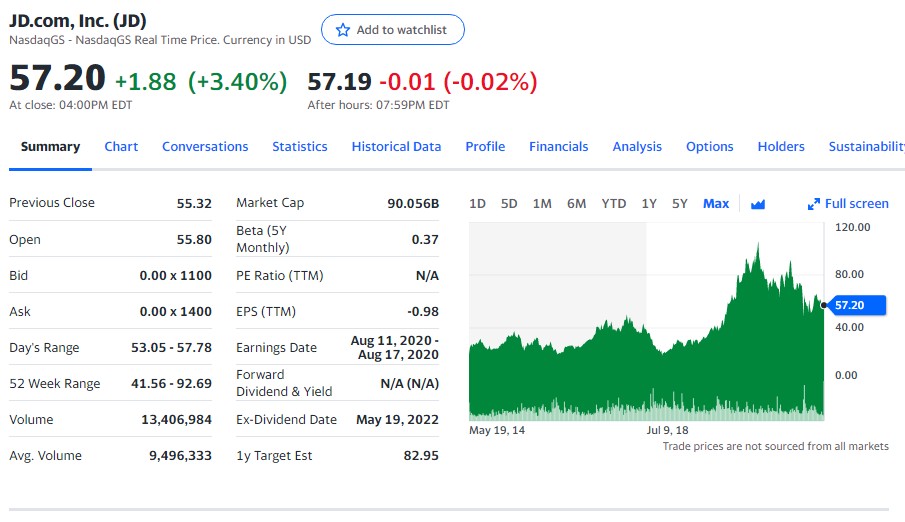Choose the 1M chart range

542,204
